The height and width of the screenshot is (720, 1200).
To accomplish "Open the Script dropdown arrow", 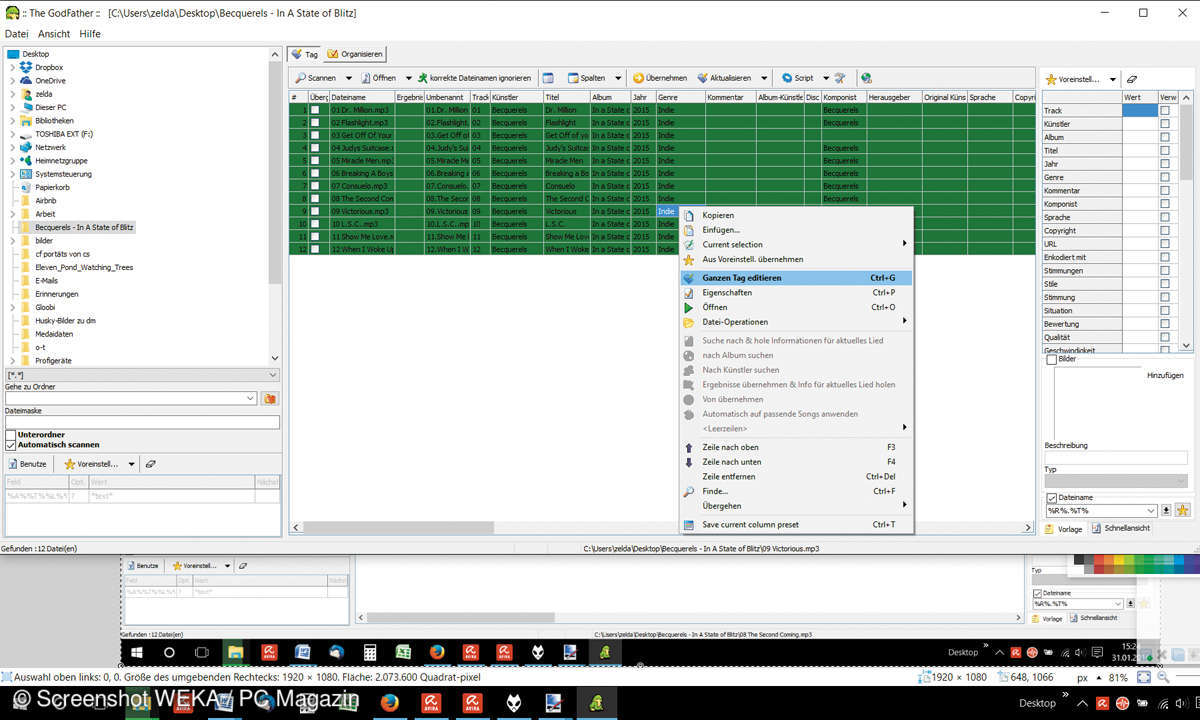I will tap(824, 78).
